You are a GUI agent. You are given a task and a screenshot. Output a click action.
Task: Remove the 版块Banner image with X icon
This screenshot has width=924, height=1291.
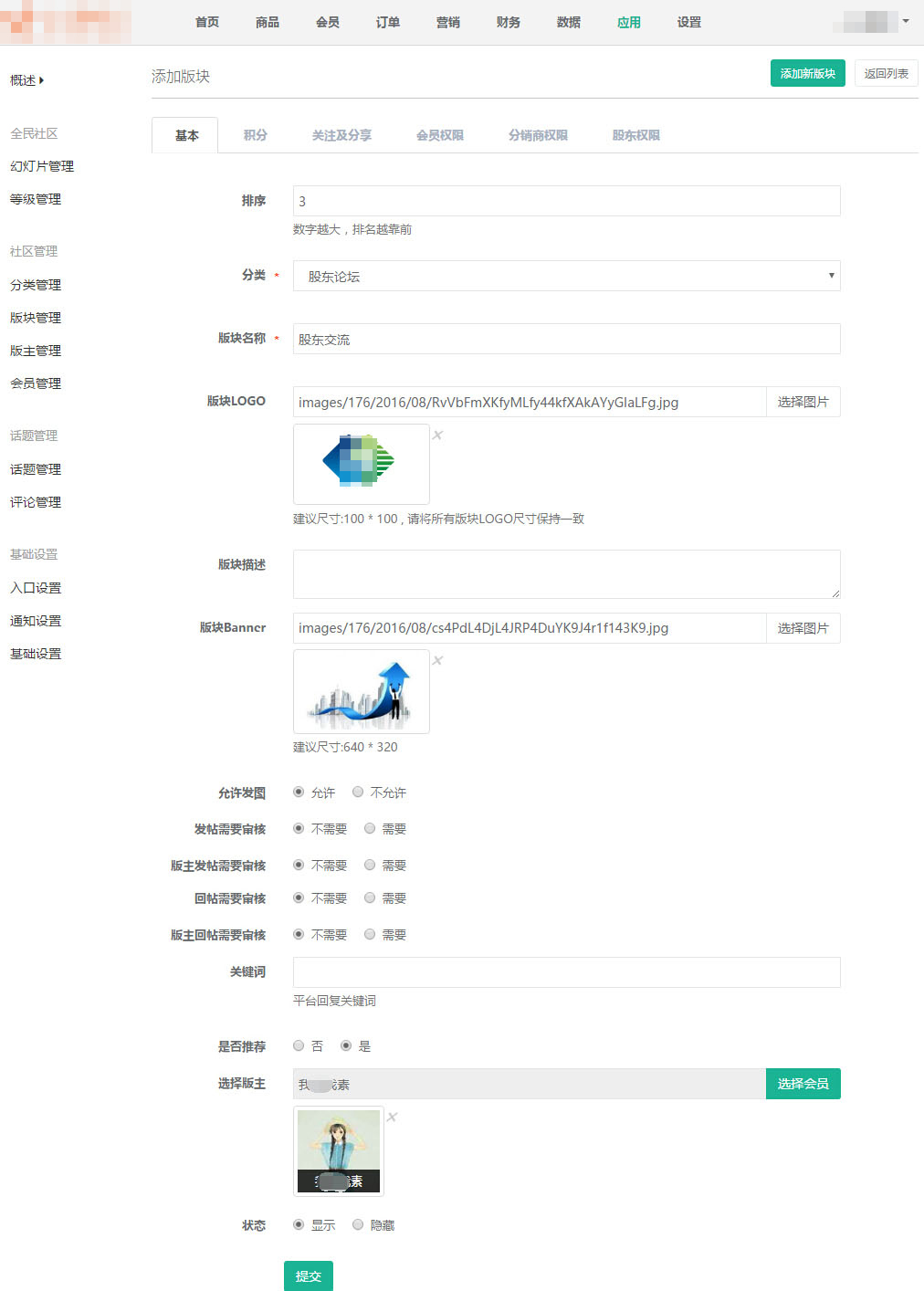(437, 661)
